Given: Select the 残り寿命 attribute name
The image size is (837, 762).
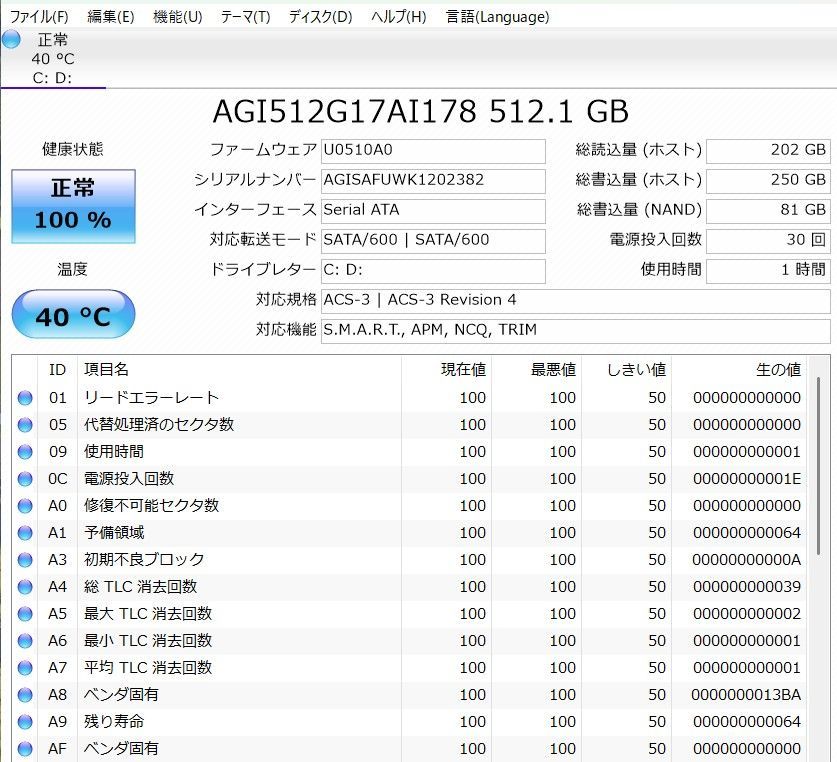Looking at the screenshot, I should tap(114, 721).
